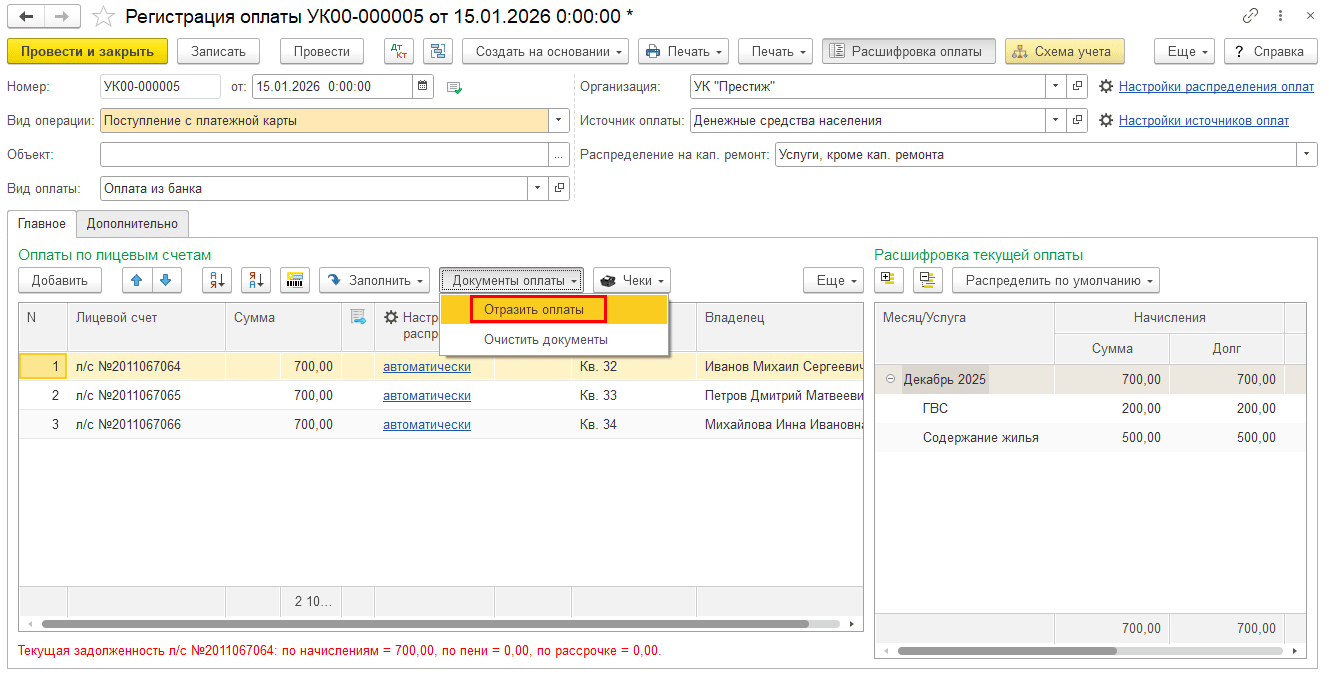Screen dimensions: 1329x677
Task: Sort the list descending (Я→А)
Action: (x=256, y=281)
